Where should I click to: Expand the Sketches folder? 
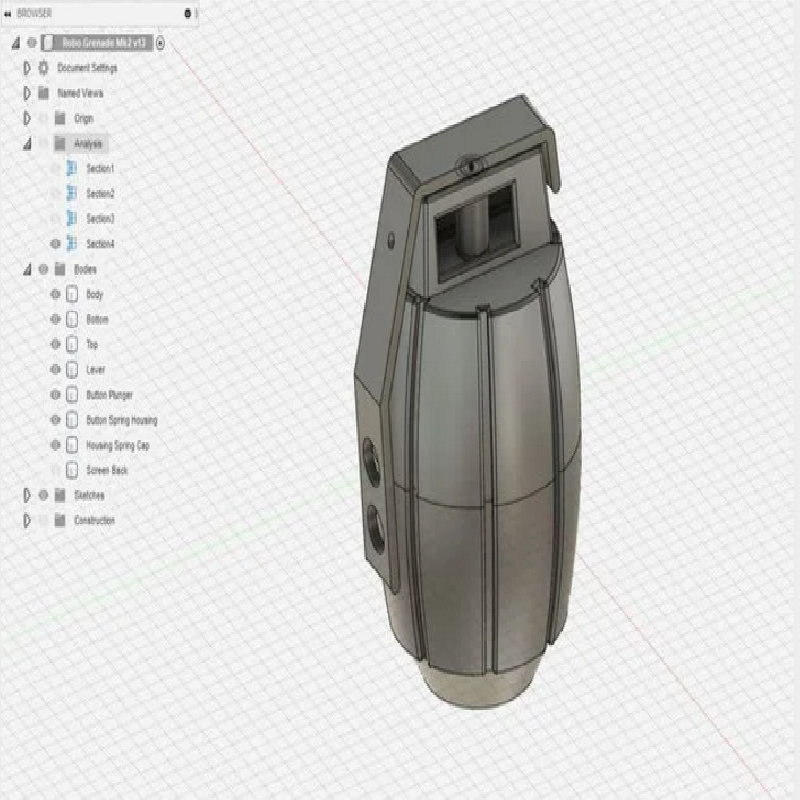27,495
